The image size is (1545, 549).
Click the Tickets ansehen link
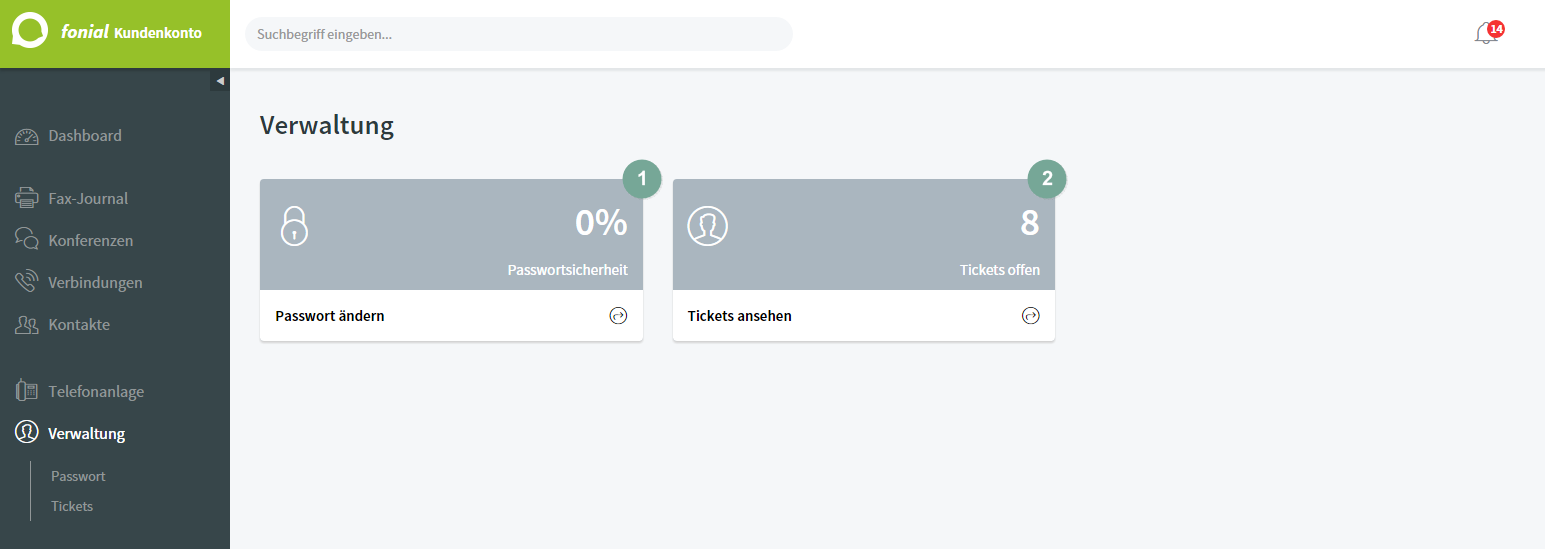click(x=740, y=316)
